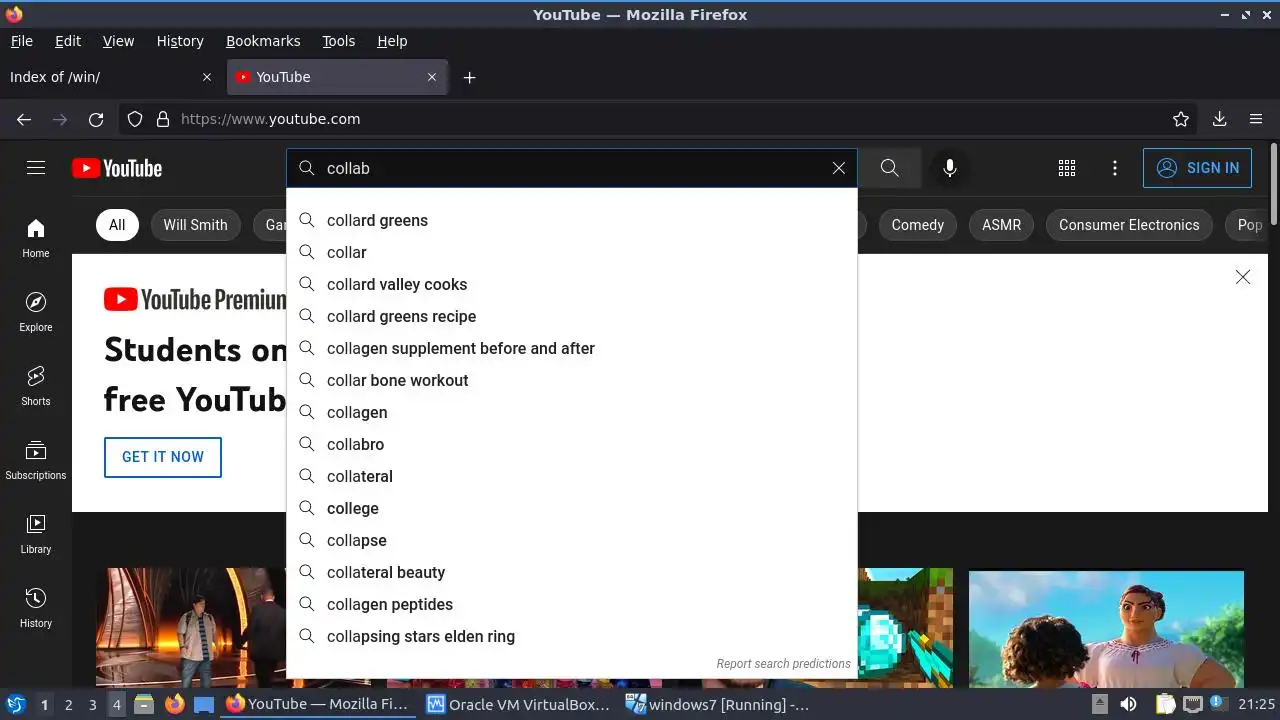Choose suggestion "collagen supplement before and after"
This screenshot has width=1280, height=720.
[x=572, y=348]
